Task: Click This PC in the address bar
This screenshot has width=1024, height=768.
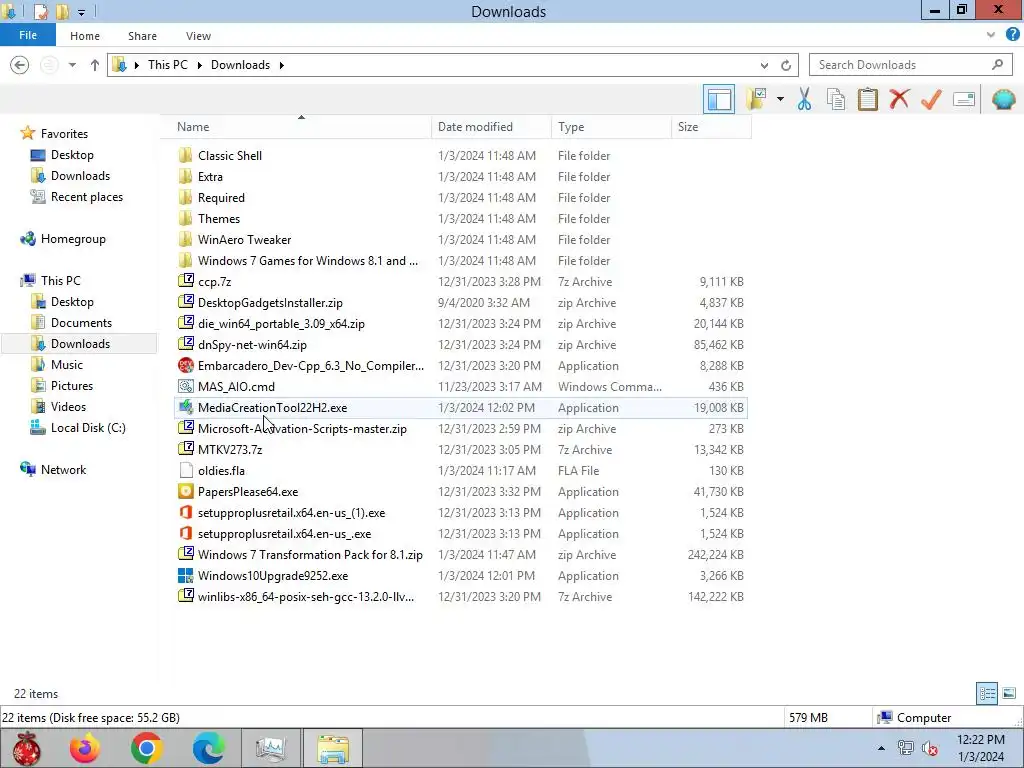Action: (168, 65)
